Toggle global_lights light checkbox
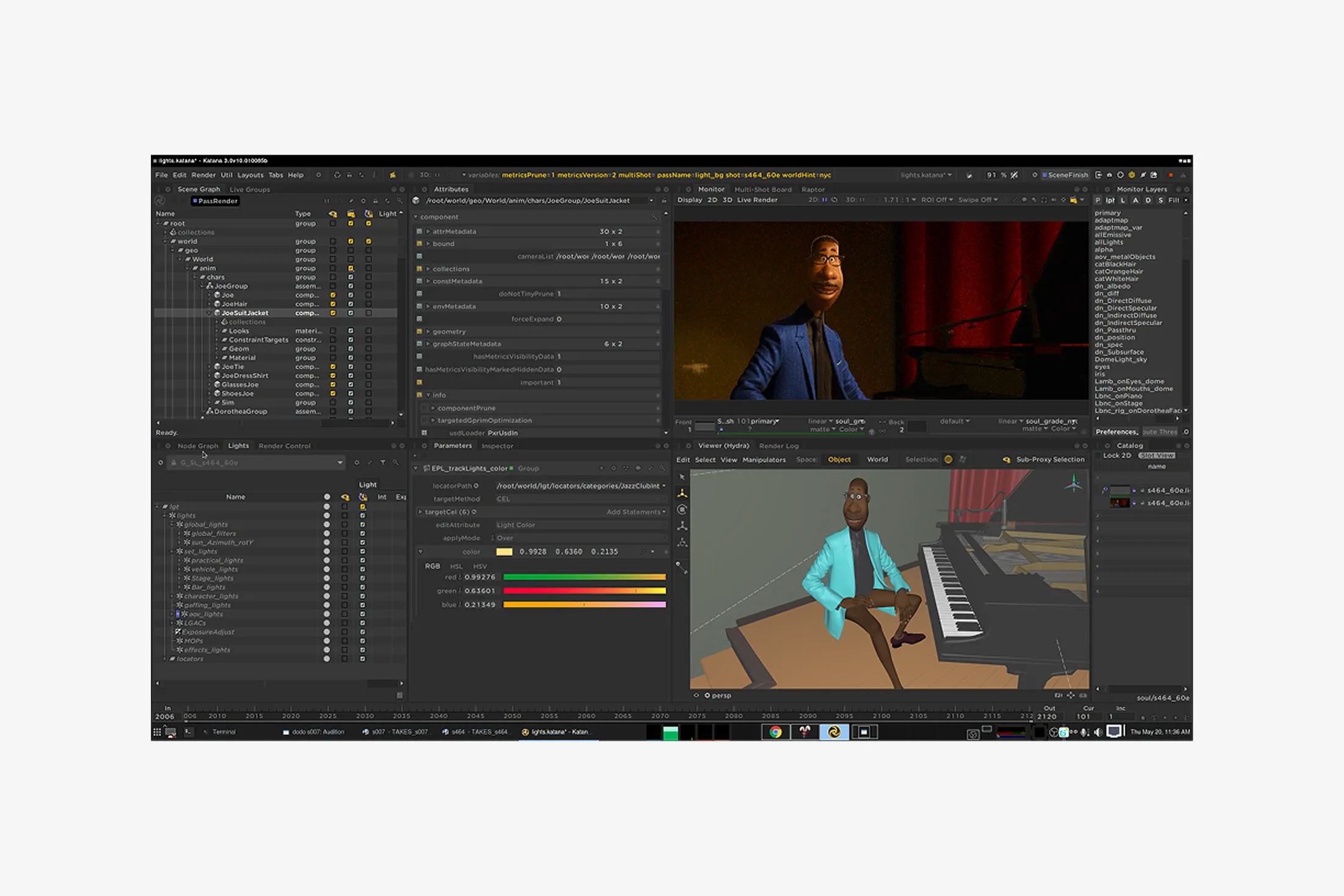This screenshot has height=896, width=1344. (363, 525)
